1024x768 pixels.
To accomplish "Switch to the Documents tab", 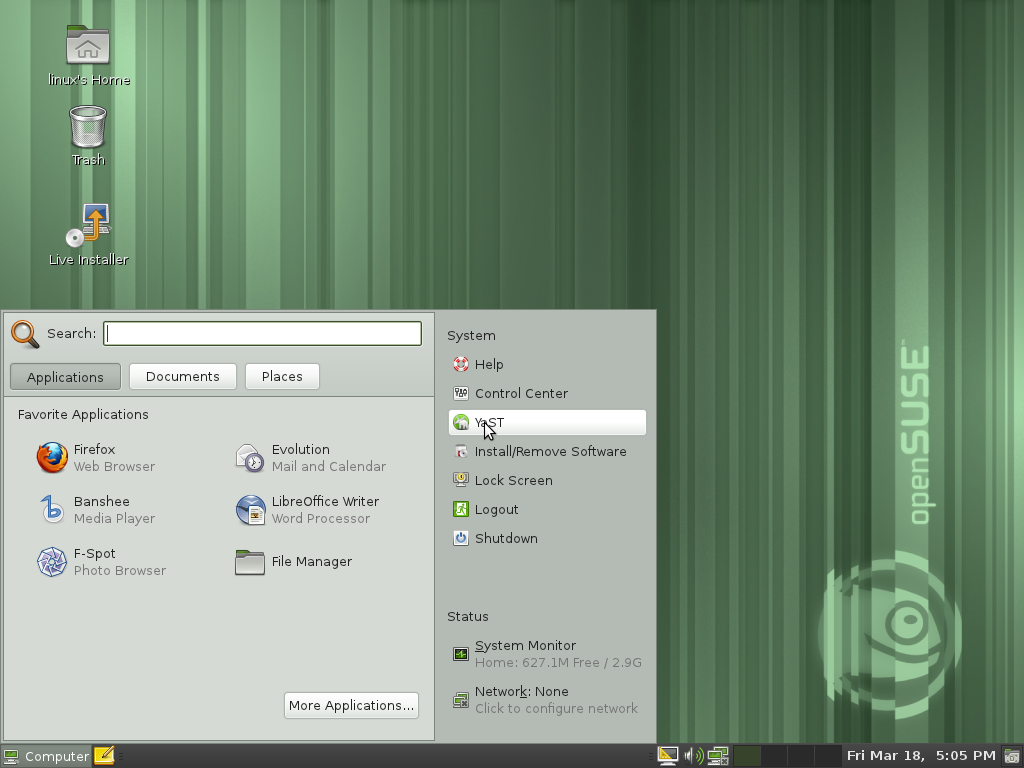I will click(x=182, y=377).
